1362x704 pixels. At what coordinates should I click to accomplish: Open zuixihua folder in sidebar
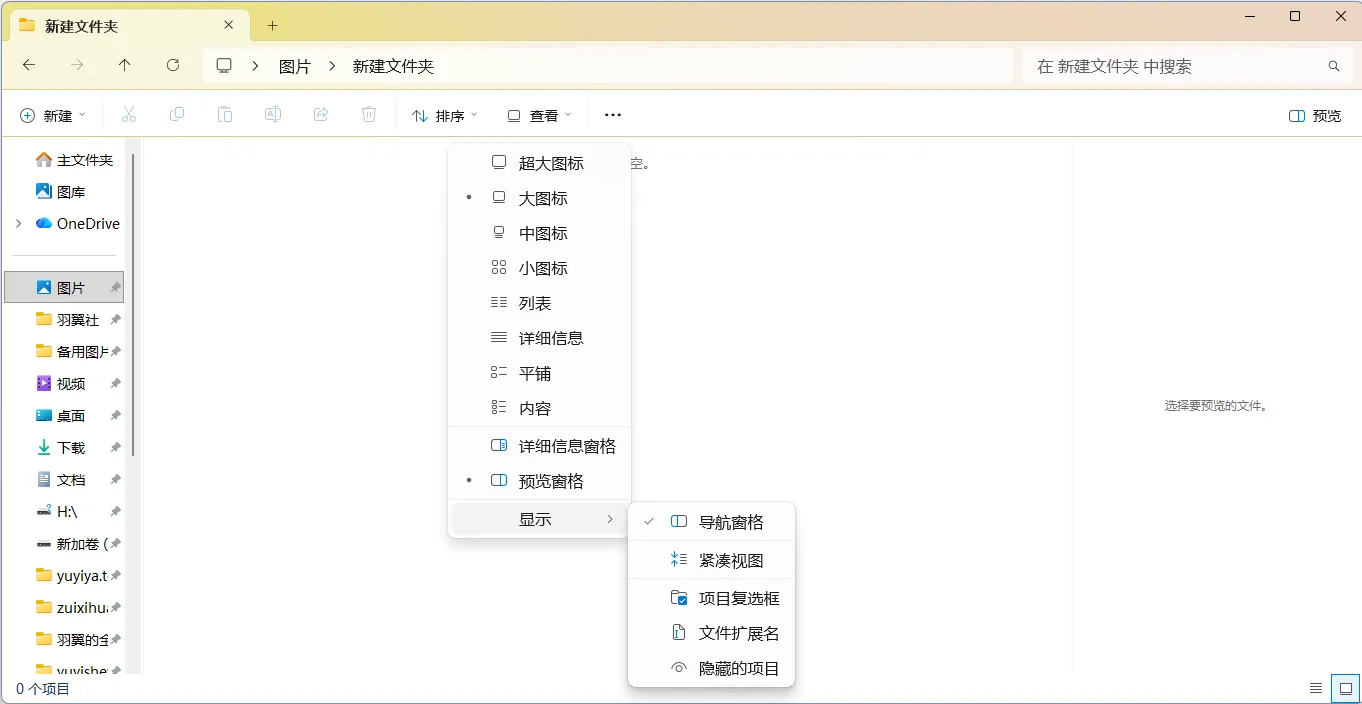pos(73,608)
